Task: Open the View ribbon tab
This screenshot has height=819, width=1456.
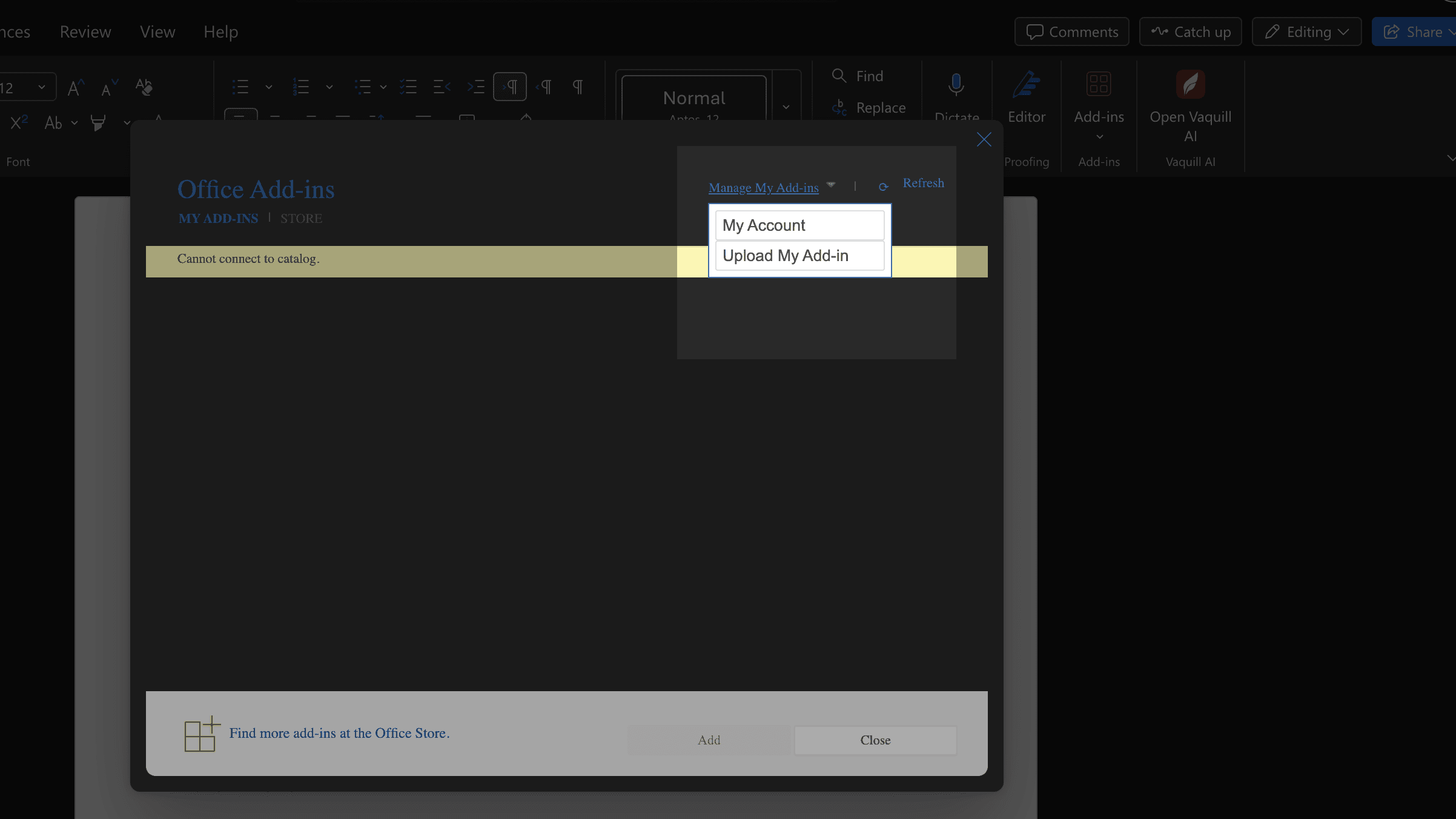Action: [157, 31]
